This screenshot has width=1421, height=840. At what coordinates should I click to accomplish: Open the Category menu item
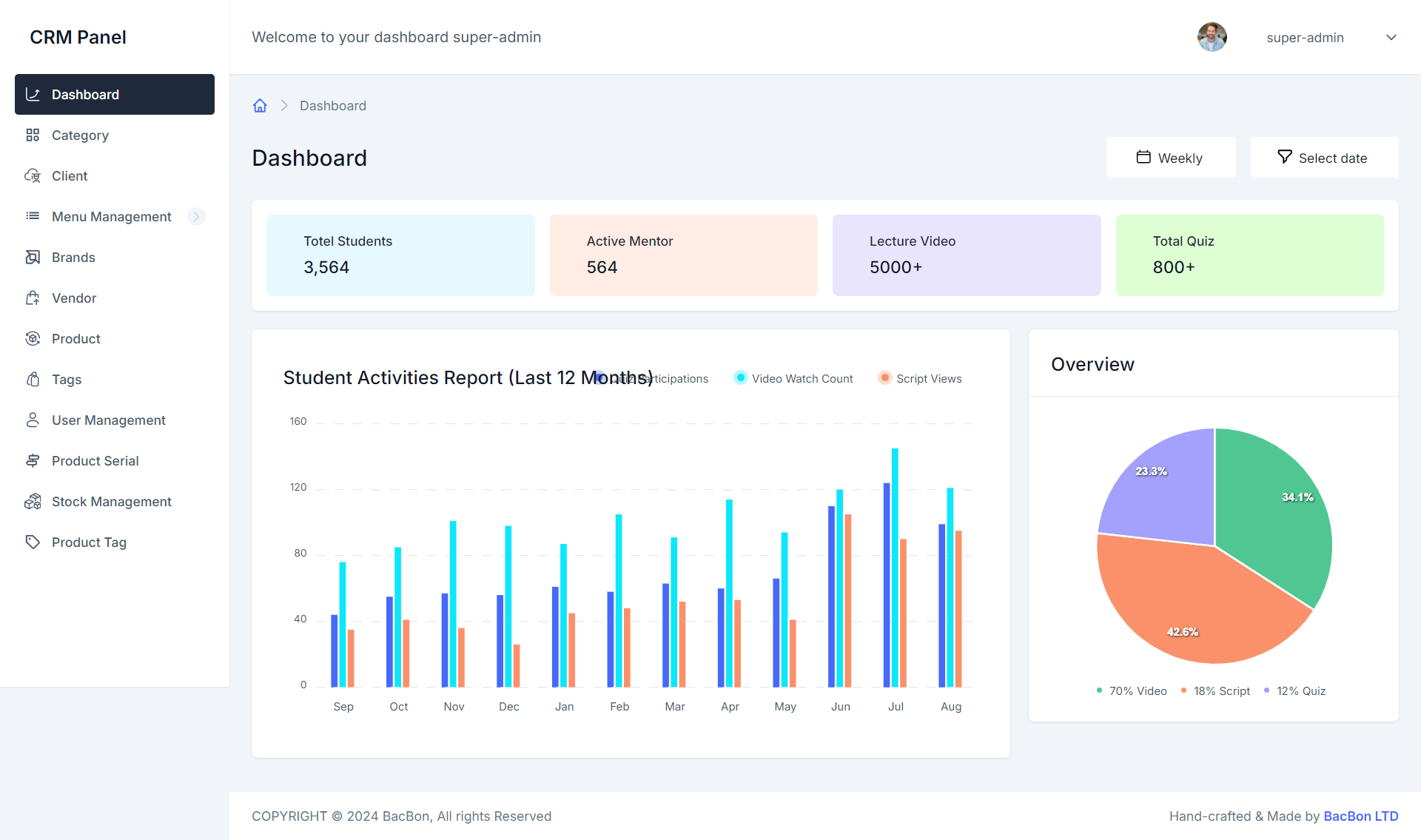click(115, 135)
